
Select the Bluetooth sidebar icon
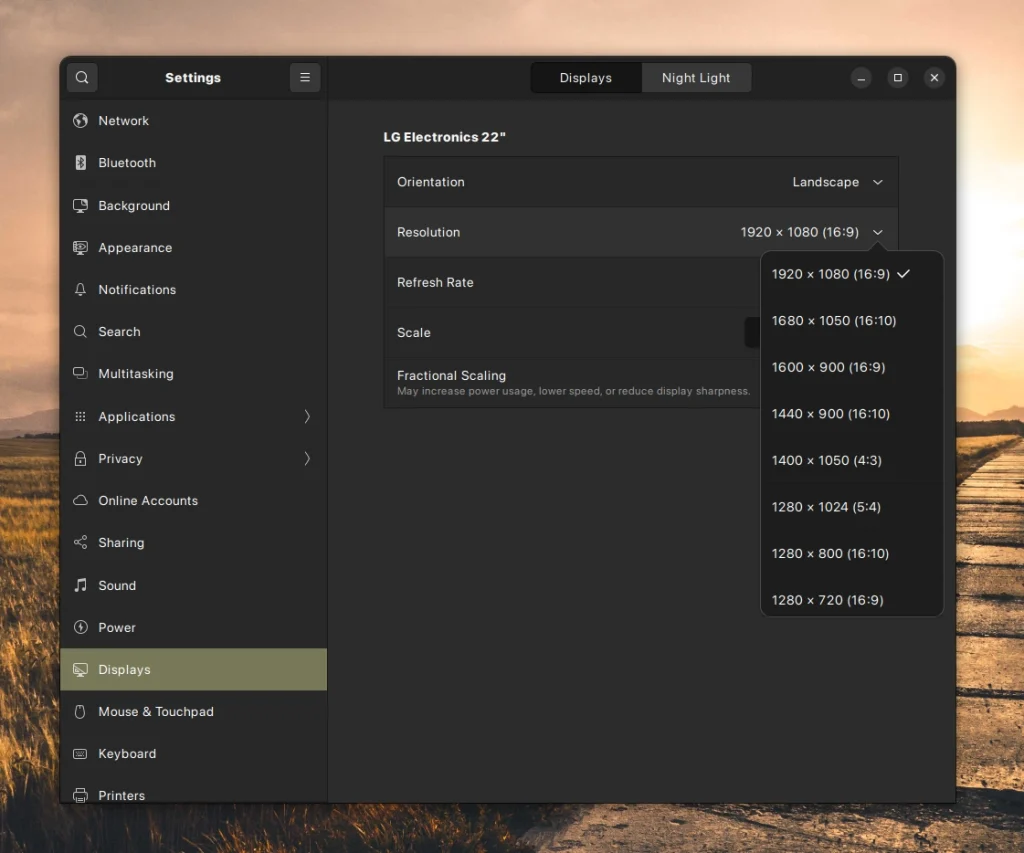(80, 163)
